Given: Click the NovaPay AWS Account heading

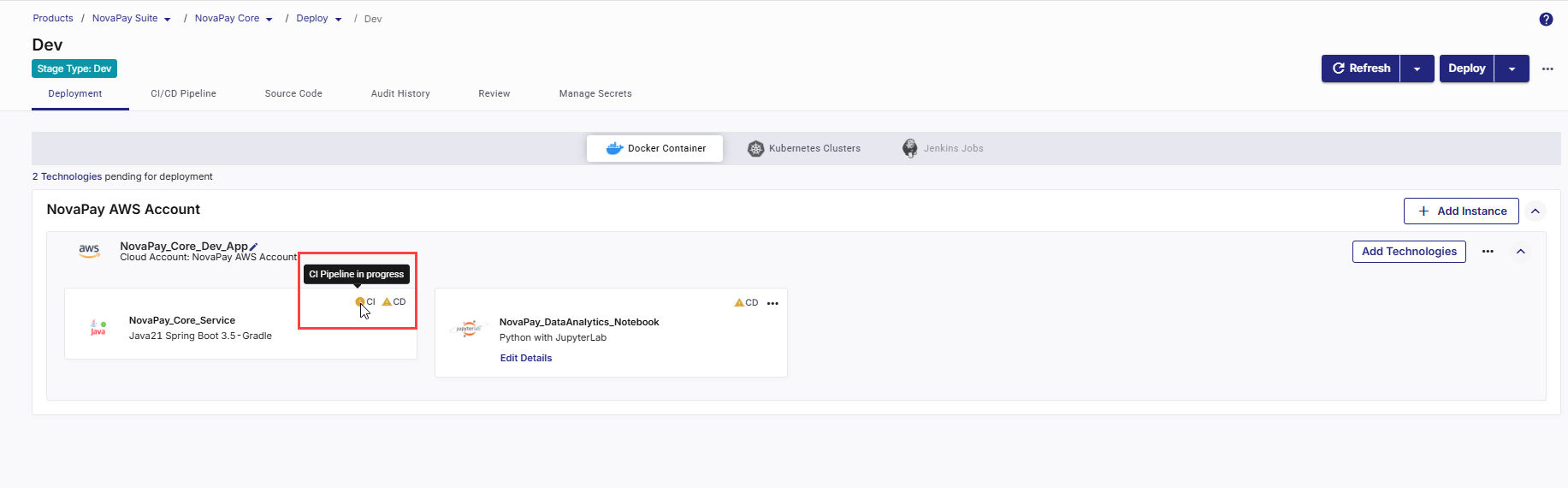Looking at the screenshot, I should [123, 210].
